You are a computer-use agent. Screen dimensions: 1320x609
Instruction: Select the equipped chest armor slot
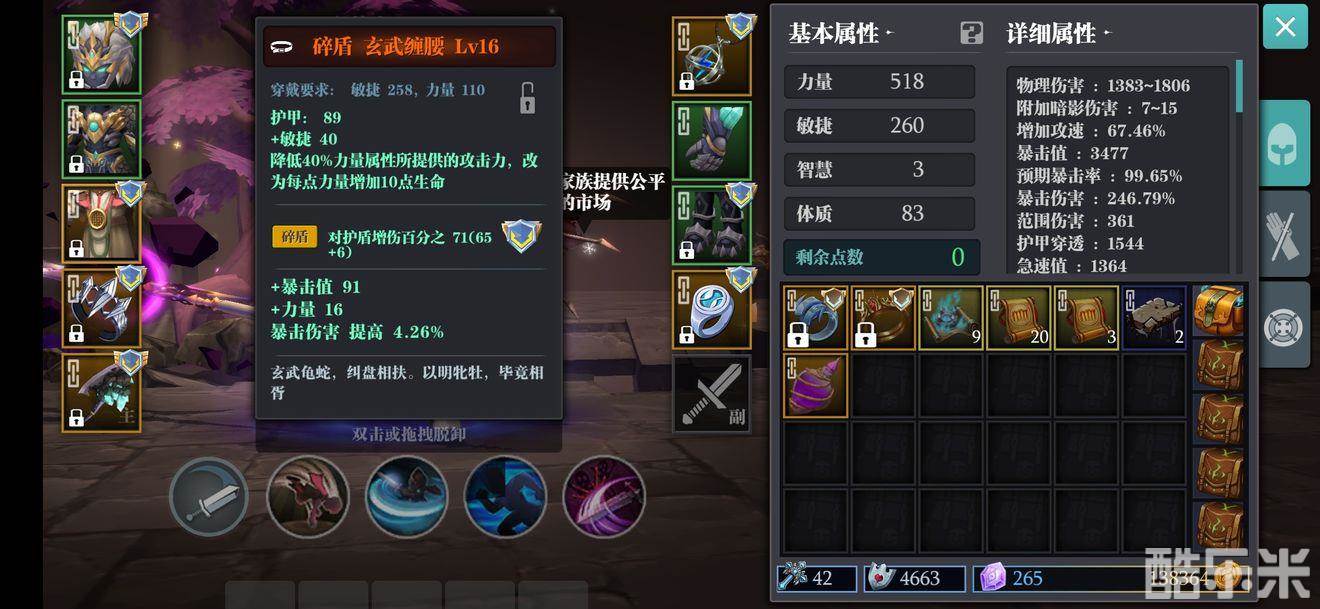point(101,139)
